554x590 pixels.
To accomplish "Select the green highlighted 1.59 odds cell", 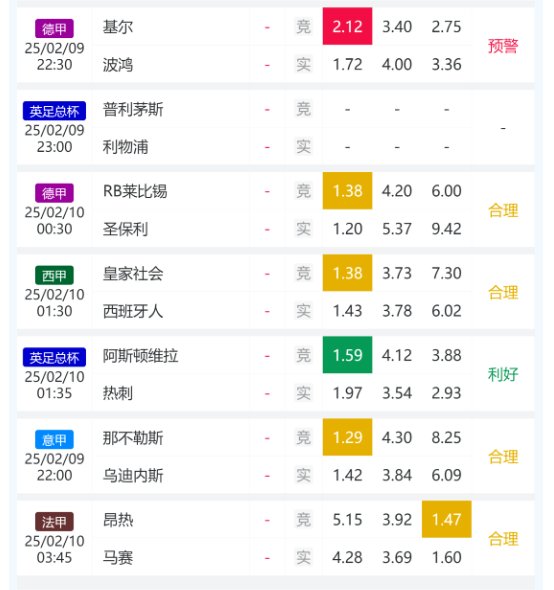I will 347,355.
